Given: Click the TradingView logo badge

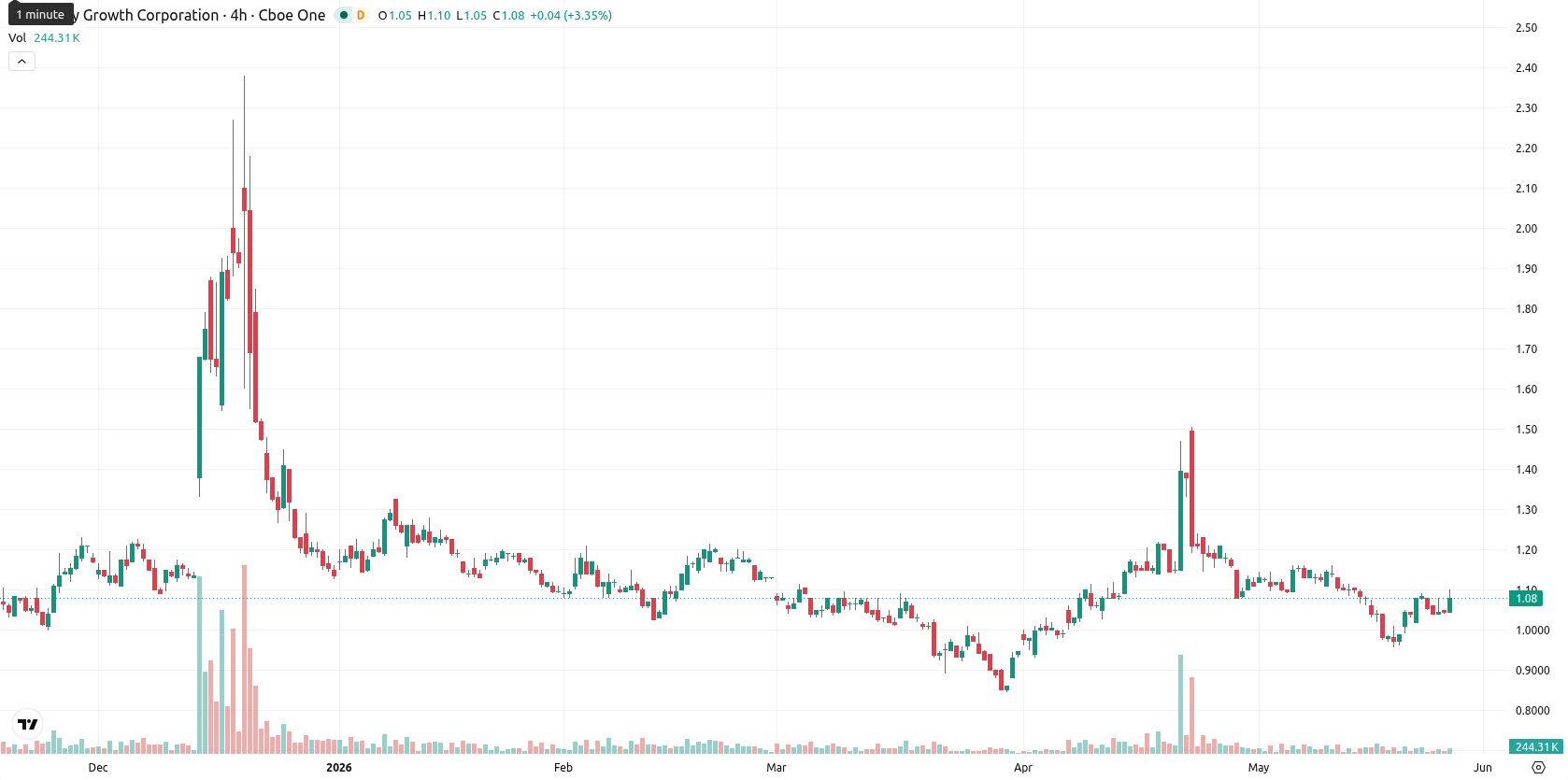Looking at the screenshot, I should [28, 724].
